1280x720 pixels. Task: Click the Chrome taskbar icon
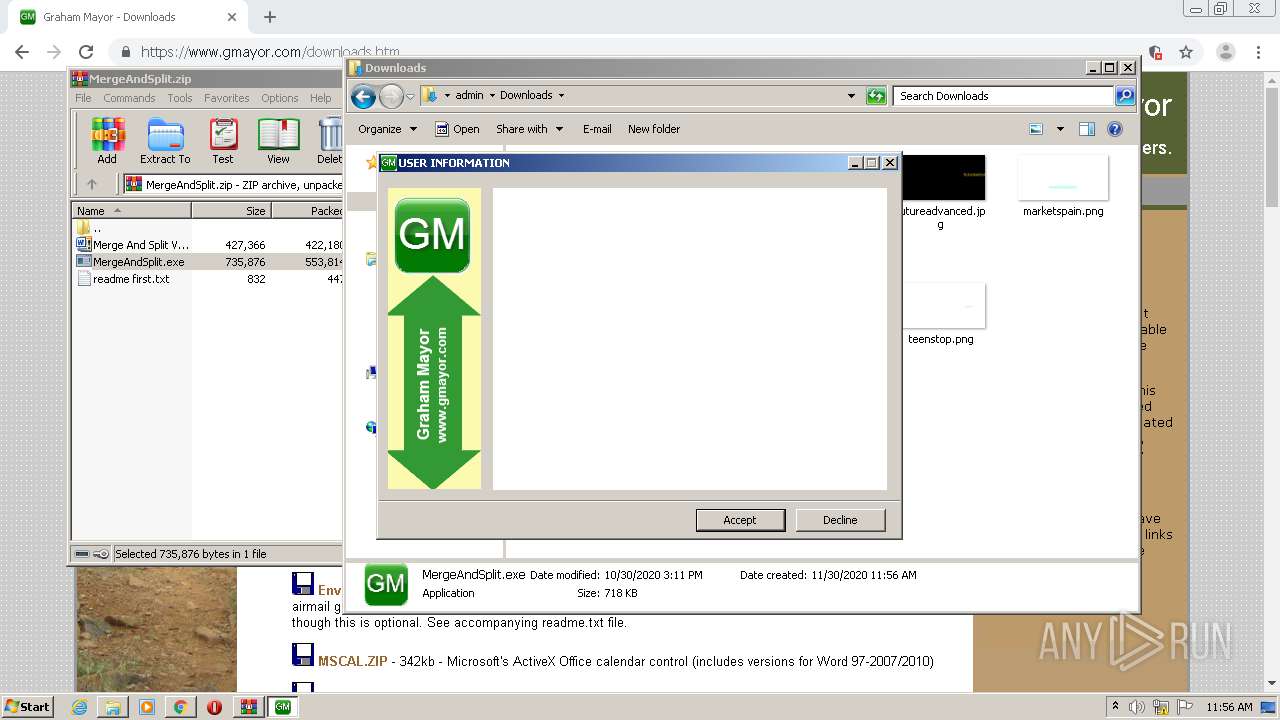[180, 707]
